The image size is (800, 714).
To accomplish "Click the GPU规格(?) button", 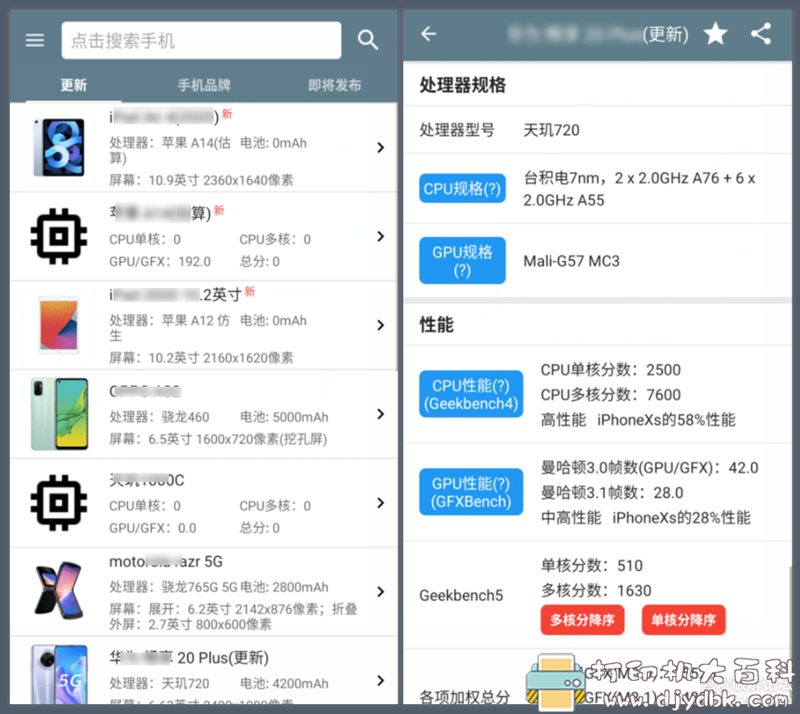I will click(x=462, y=260).
